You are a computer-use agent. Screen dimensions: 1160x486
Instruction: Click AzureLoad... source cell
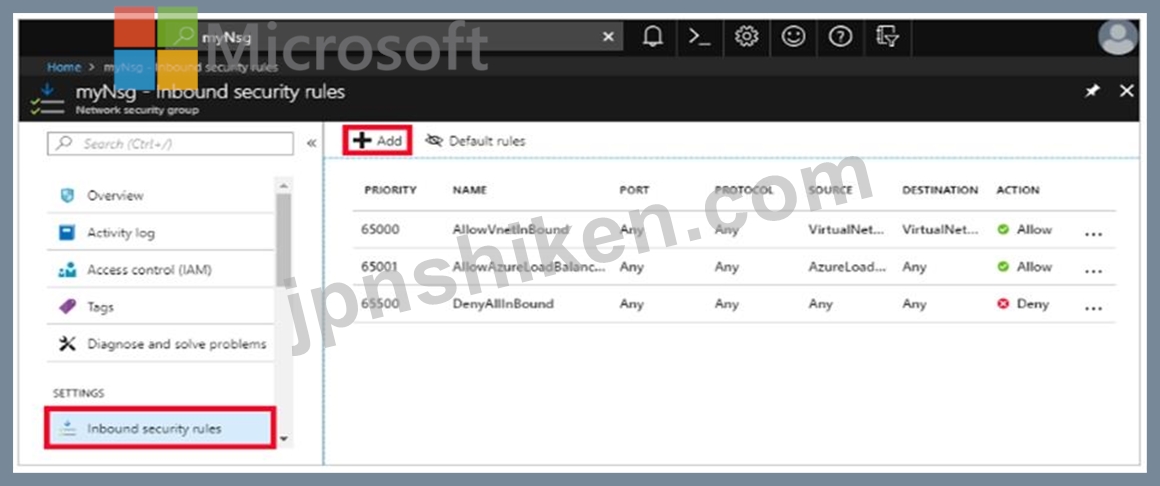[x=847, y=266]
